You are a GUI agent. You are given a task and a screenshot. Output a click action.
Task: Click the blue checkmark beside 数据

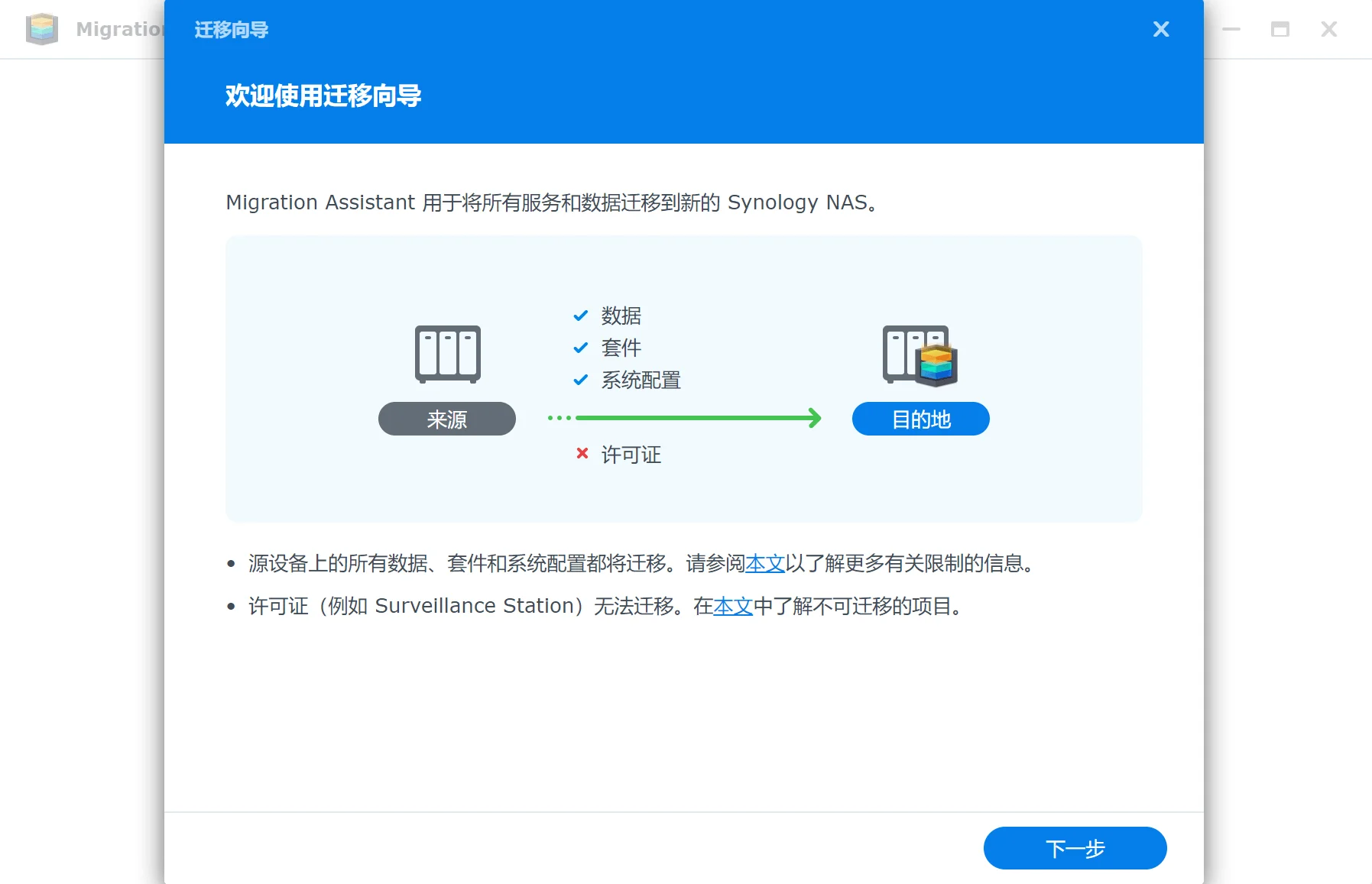click(581, 316)
